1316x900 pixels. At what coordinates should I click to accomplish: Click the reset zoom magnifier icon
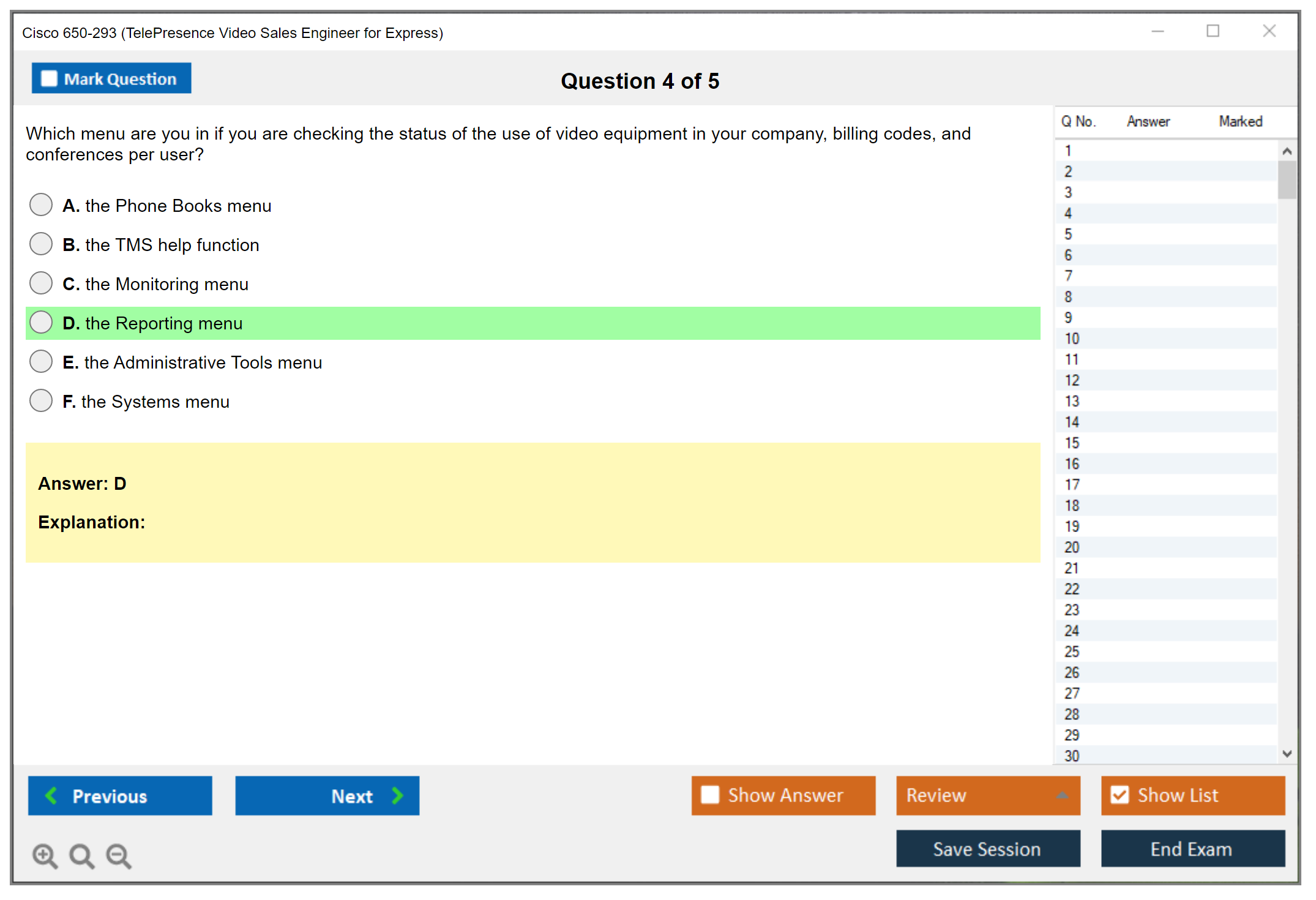click(x=81, y=855)
